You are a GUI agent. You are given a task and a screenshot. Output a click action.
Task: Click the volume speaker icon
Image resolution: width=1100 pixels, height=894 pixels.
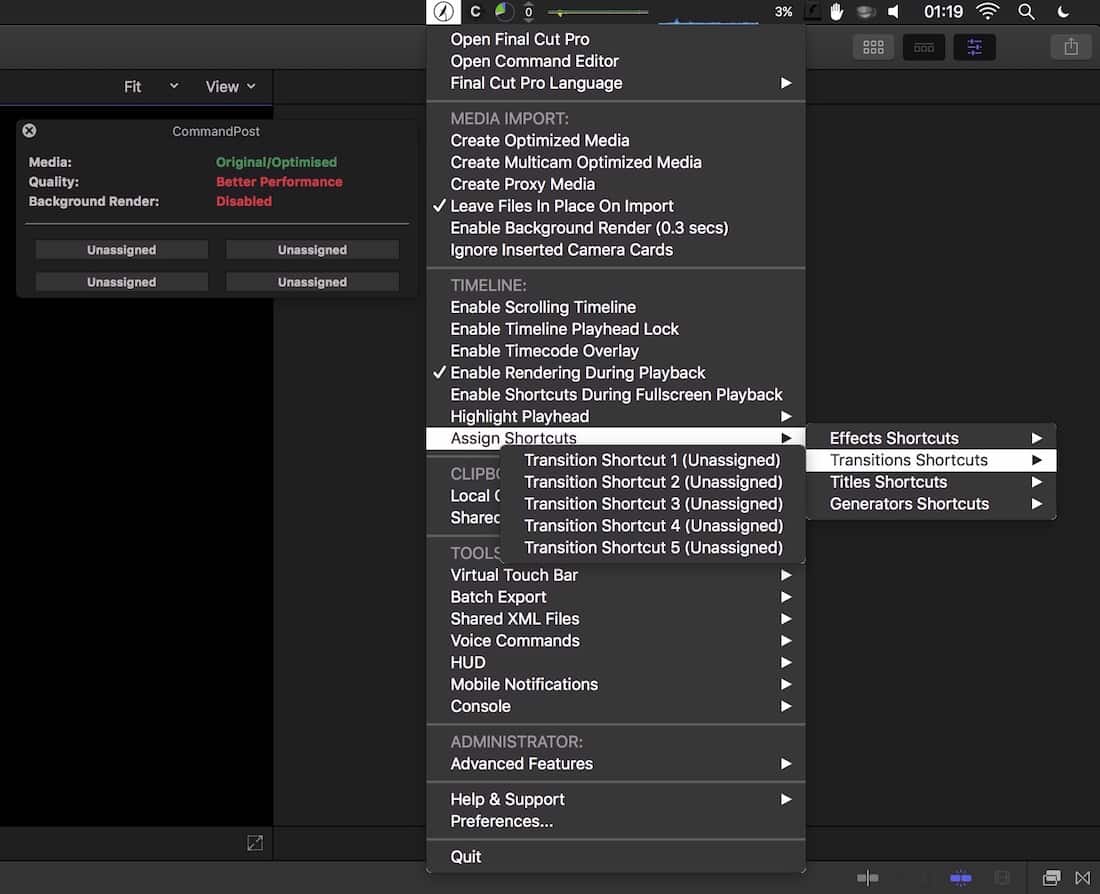894,12
